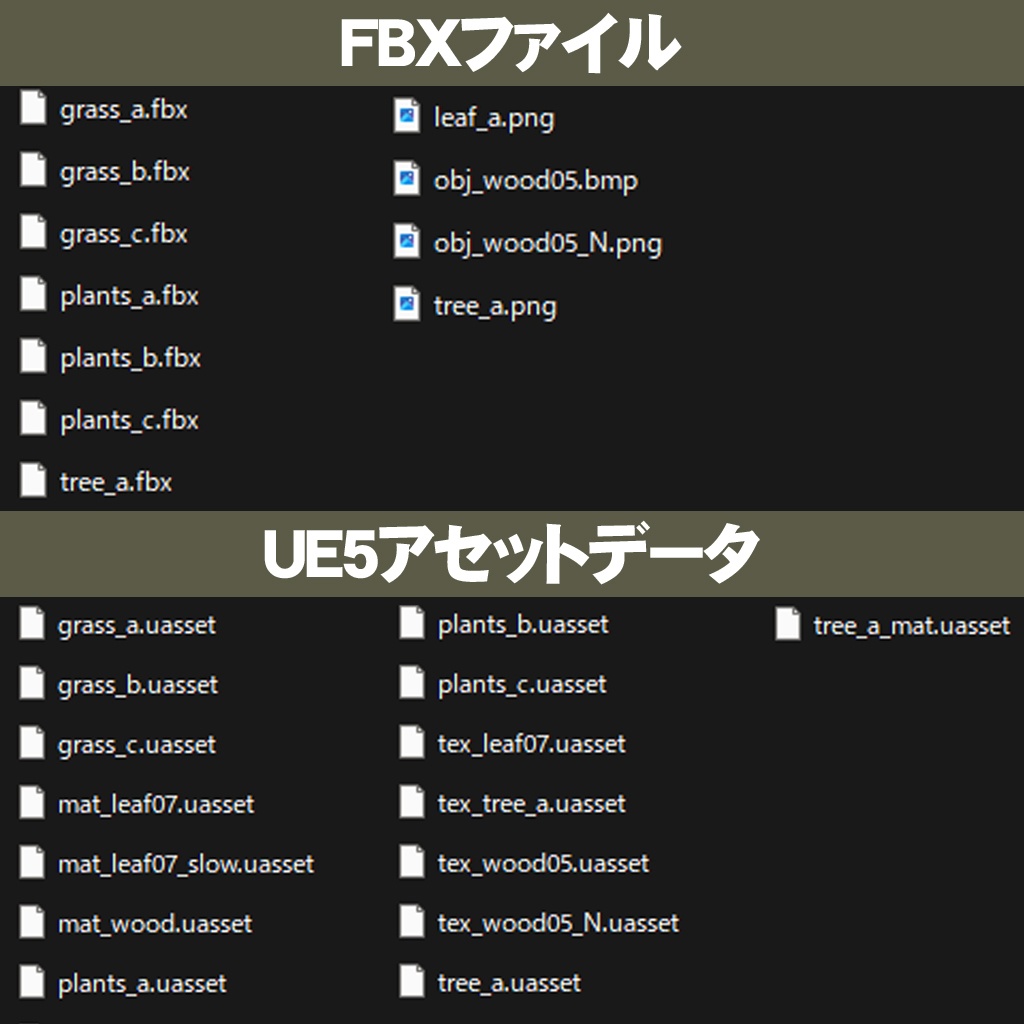The height and width of the screenshot is (1024, 1024).
Task: Select the tree_a.png image icon
Action: click(408, 306)
